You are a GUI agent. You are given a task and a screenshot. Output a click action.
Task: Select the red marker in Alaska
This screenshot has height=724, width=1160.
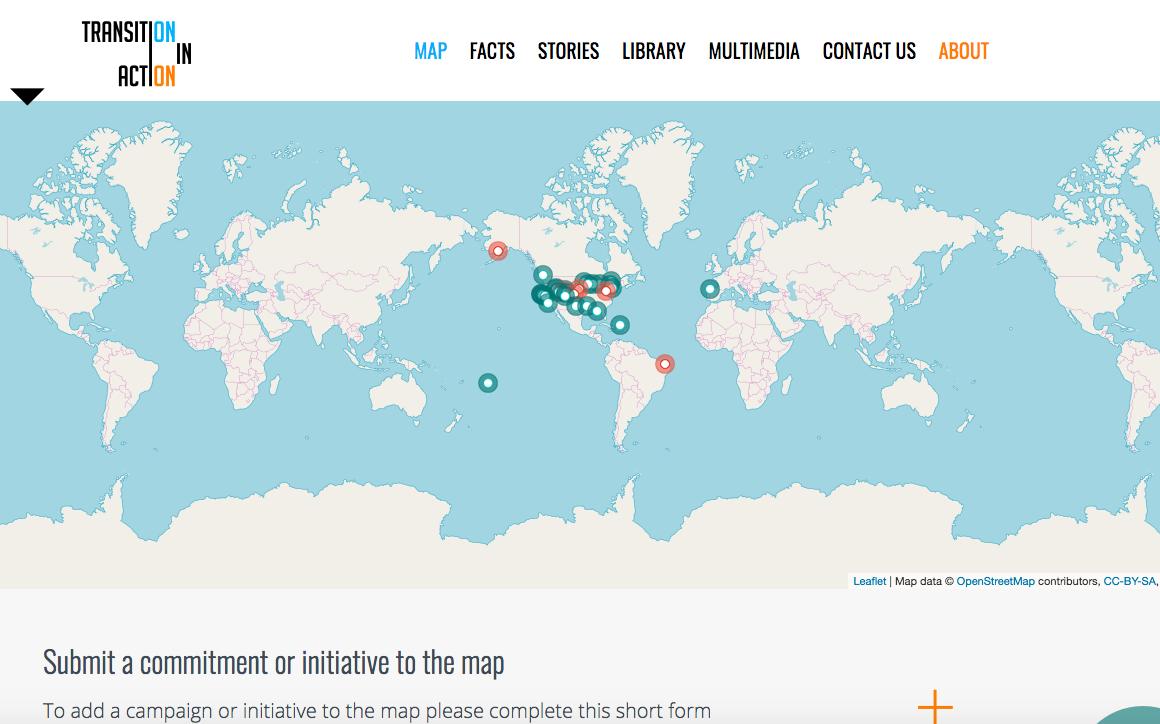[x=498, y=251]
